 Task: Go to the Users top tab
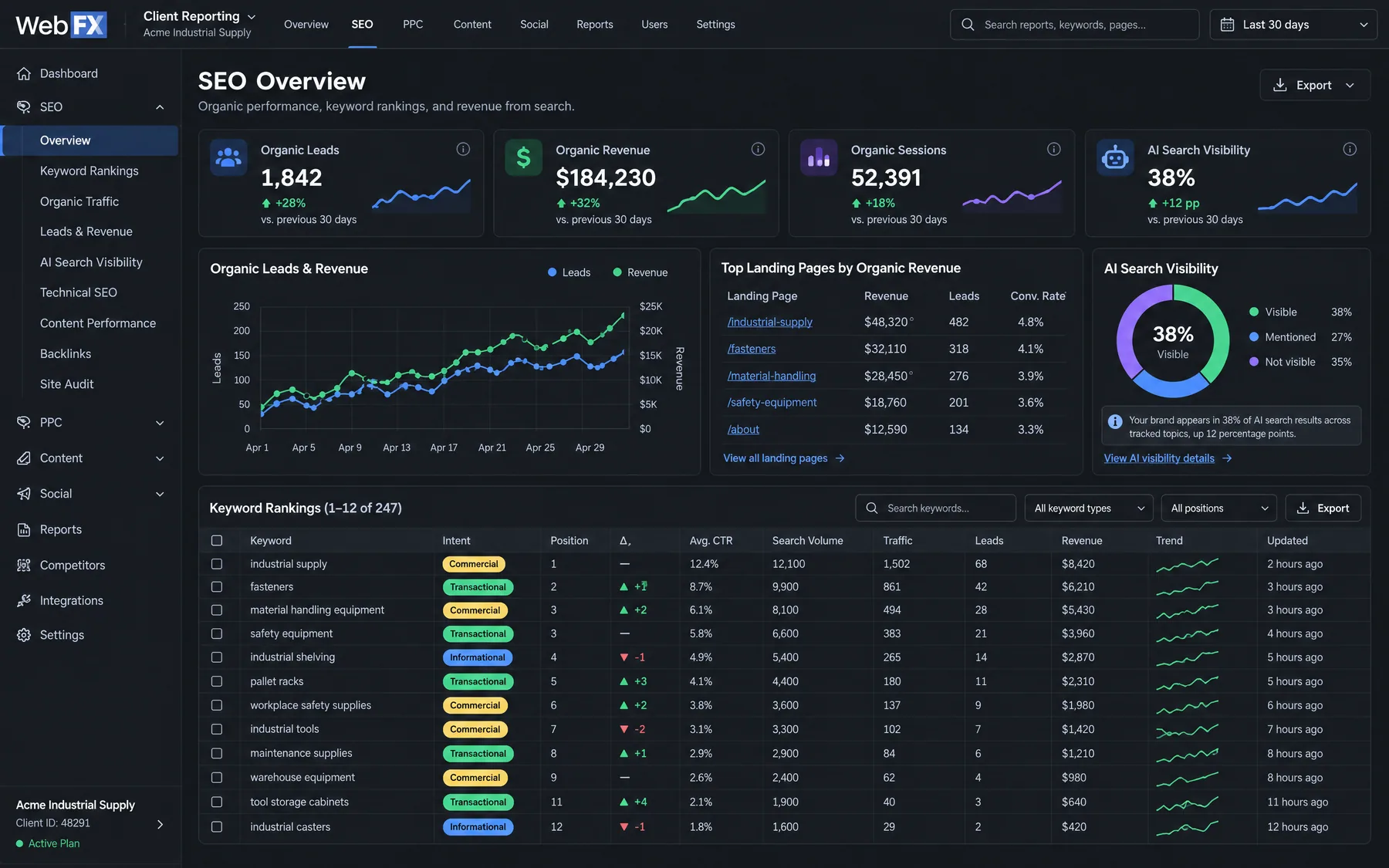click(x=654, y=25)
